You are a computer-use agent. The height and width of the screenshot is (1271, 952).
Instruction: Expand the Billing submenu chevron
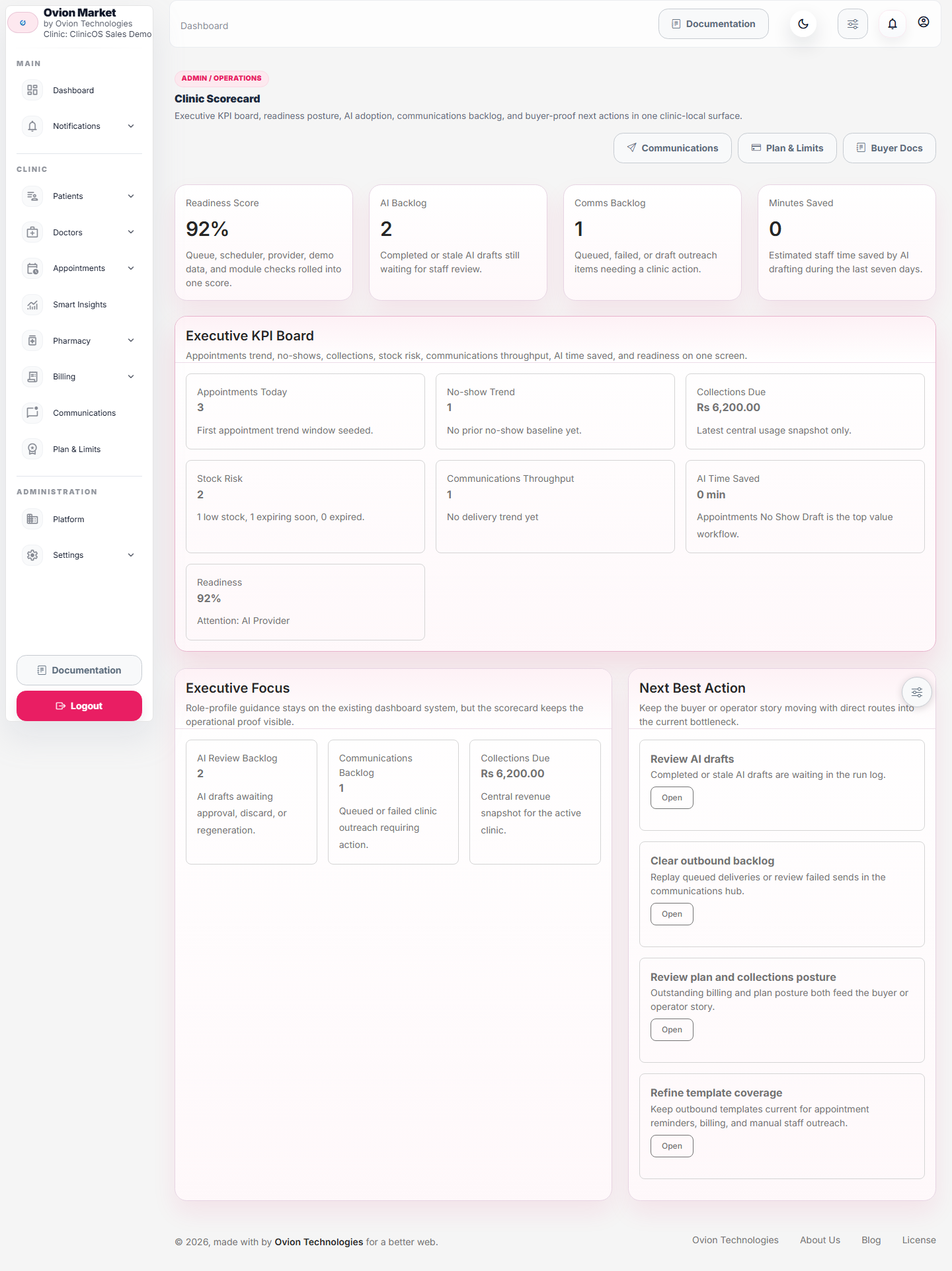tap(131, 377)
